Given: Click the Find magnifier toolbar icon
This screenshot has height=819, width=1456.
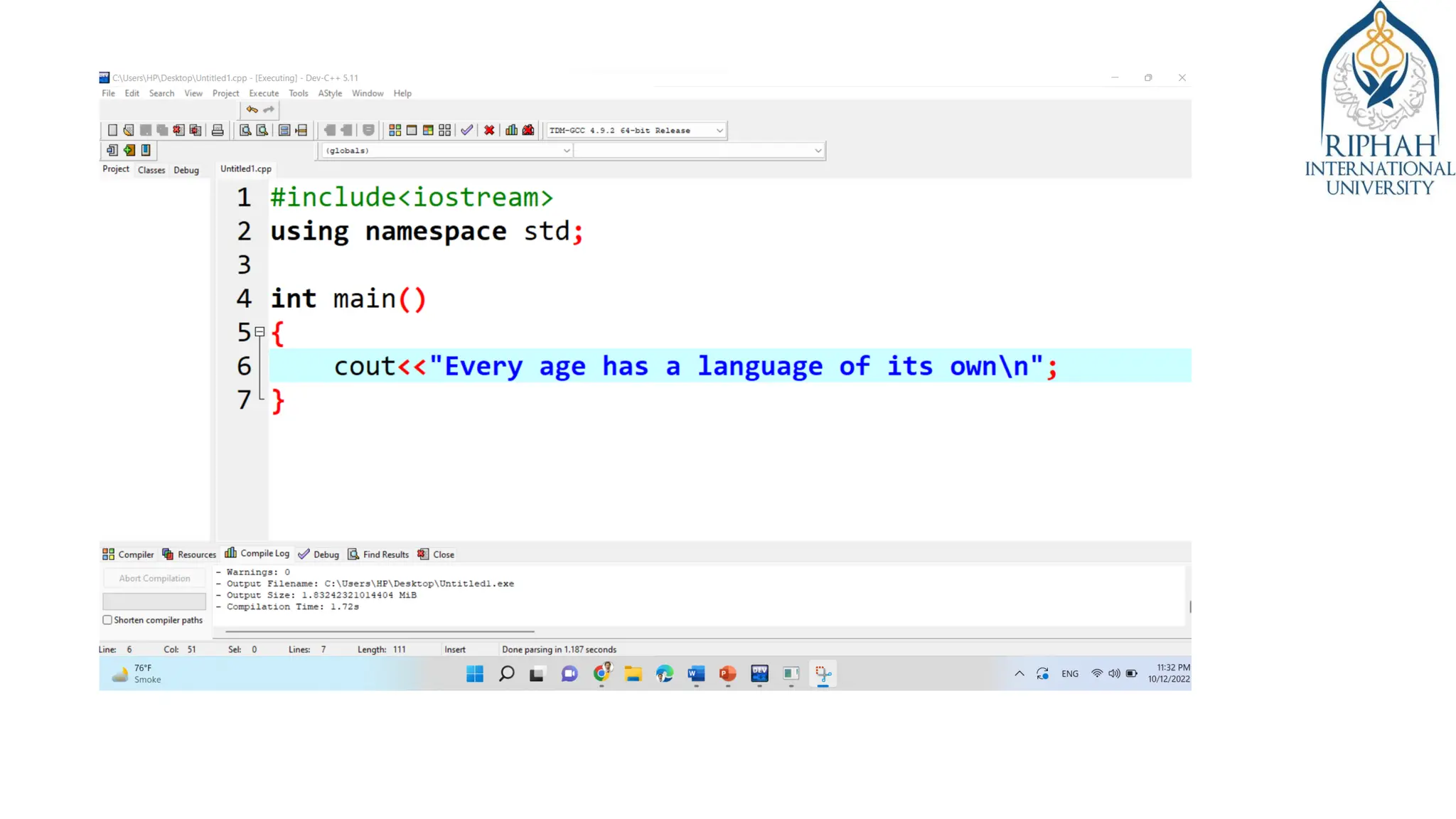Looking at the screenshot, I should pyautogui.click(x=245, y=130).
